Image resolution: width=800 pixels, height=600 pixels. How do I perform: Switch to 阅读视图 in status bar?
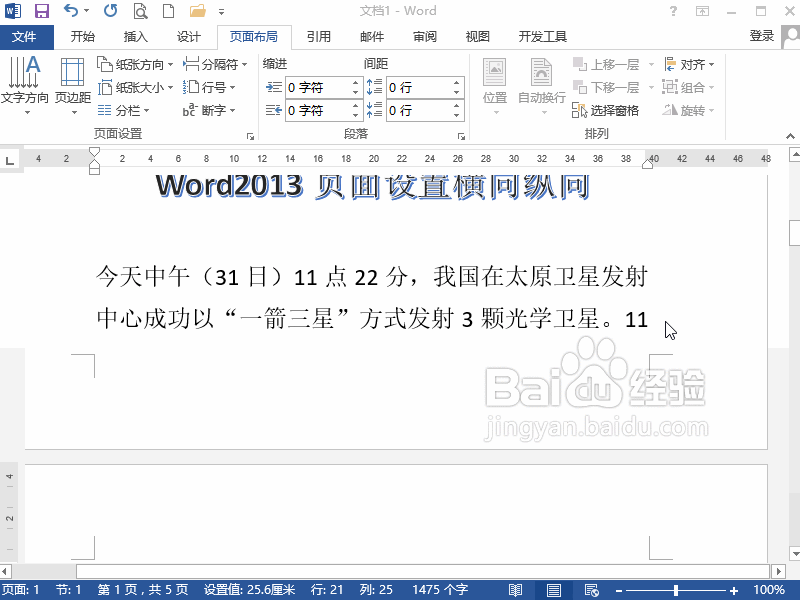(516, 589)
